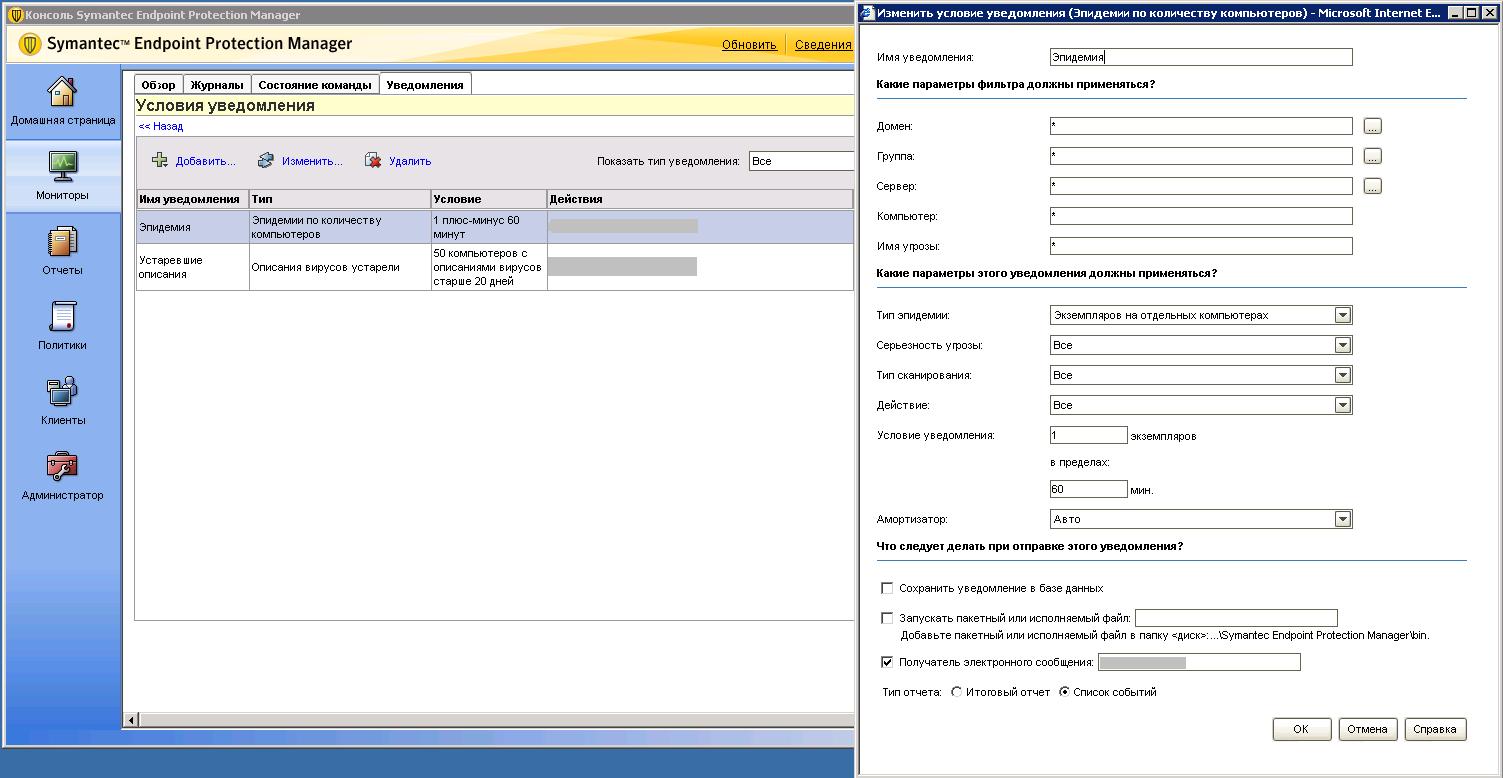
Task: Open the Амортизатор dropdown
Action: [1201, 519]
